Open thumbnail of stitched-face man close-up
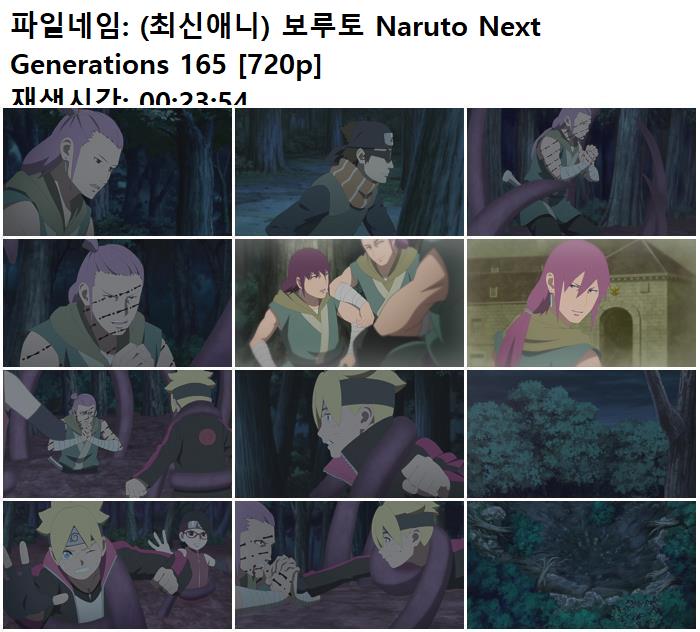The image size is (700, 632). [x=117, y=303]
